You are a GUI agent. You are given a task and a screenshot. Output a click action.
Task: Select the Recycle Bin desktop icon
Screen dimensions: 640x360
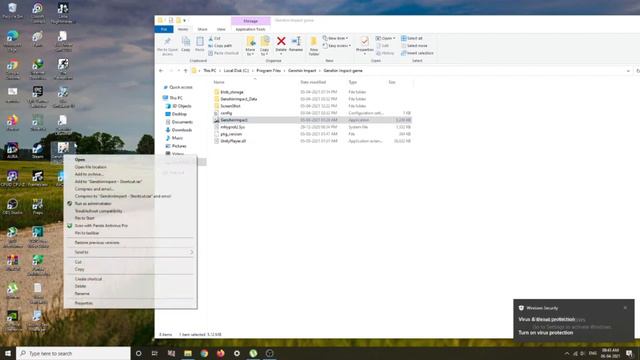pos(12,11)
